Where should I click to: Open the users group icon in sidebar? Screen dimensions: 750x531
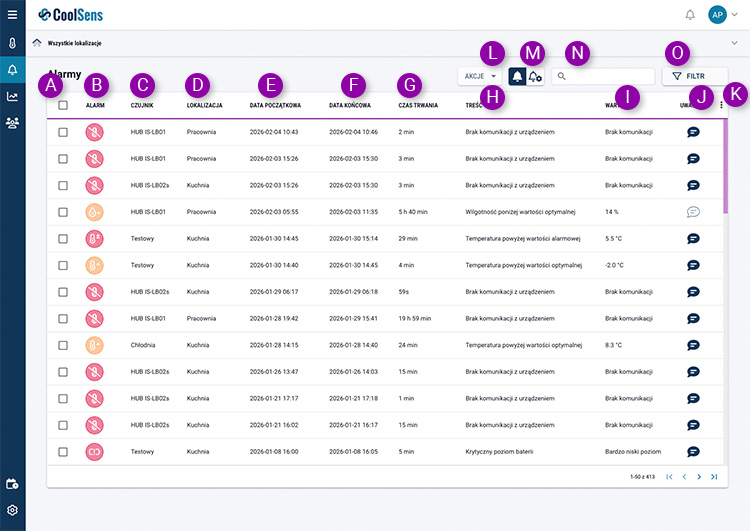click(x=12, y=123)
